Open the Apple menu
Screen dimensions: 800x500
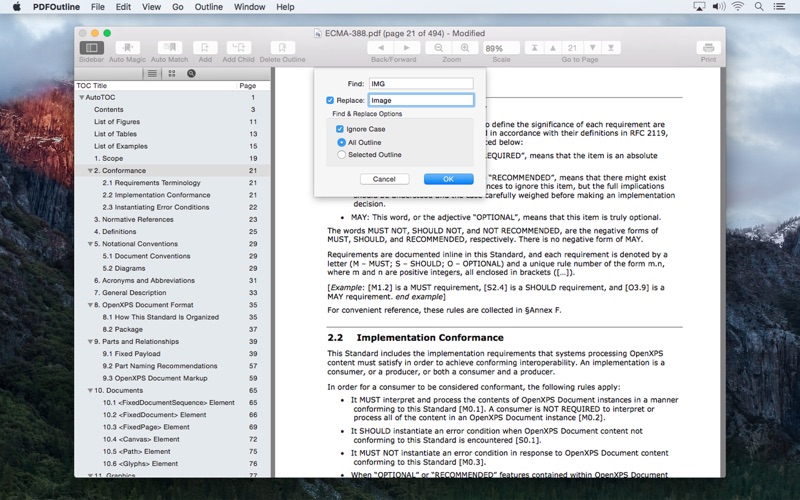click(x=16, y=7)
